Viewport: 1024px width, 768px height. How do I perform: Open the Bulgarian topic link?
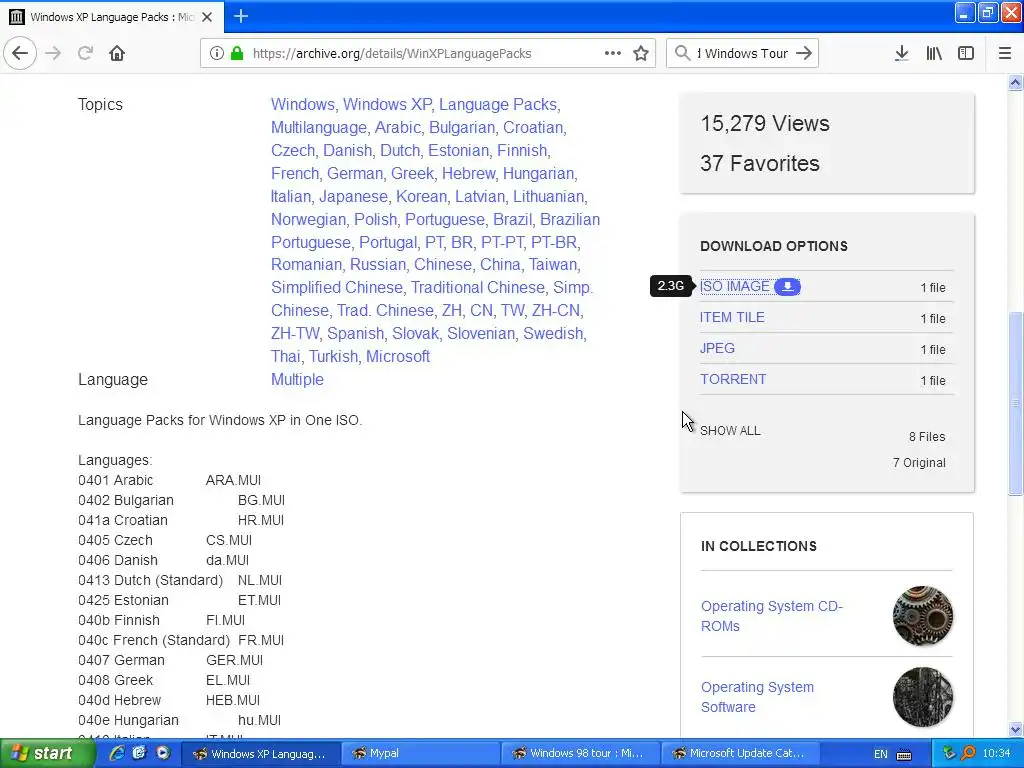461,127
